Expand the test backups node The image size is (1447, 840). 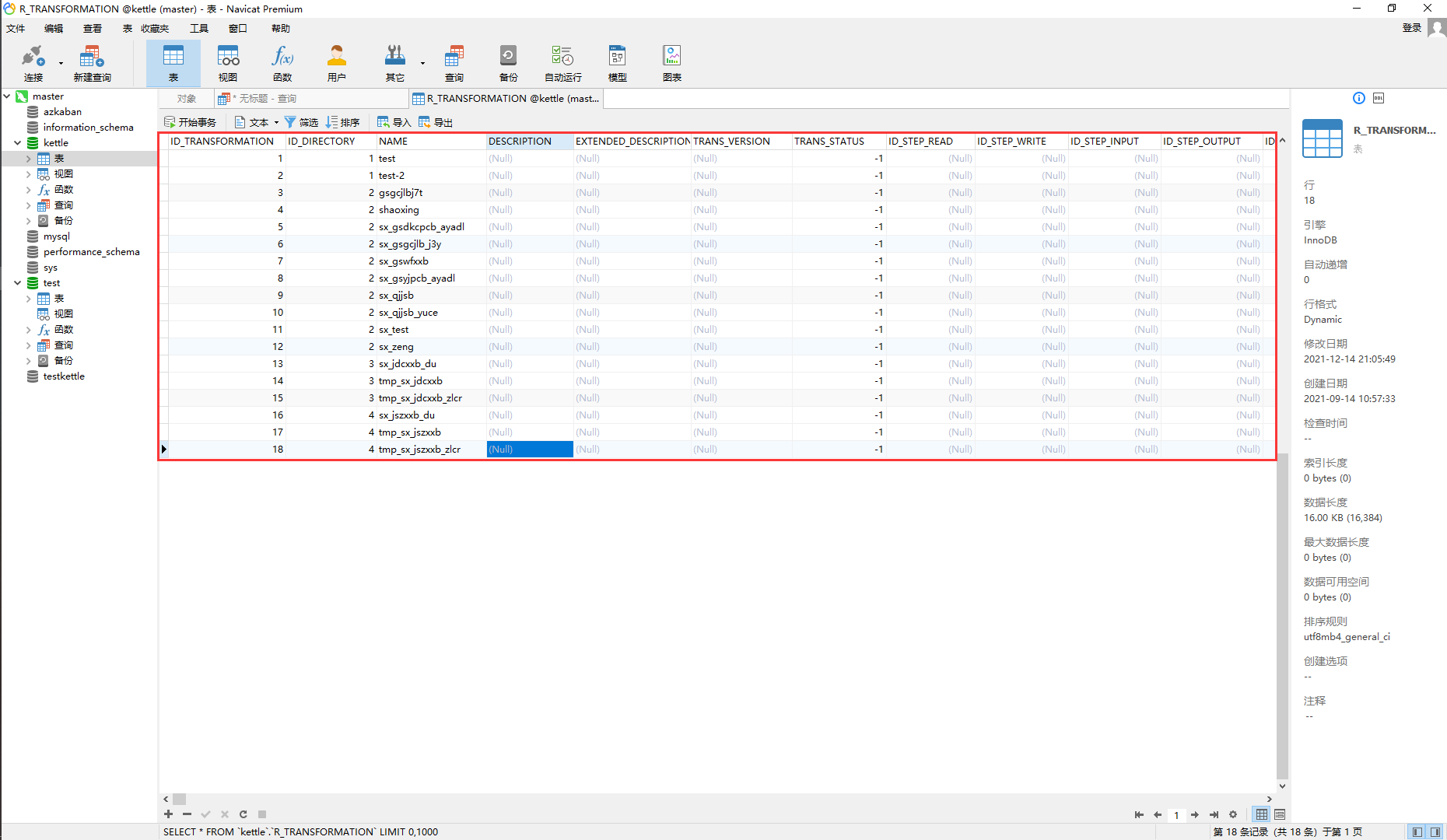29,360
